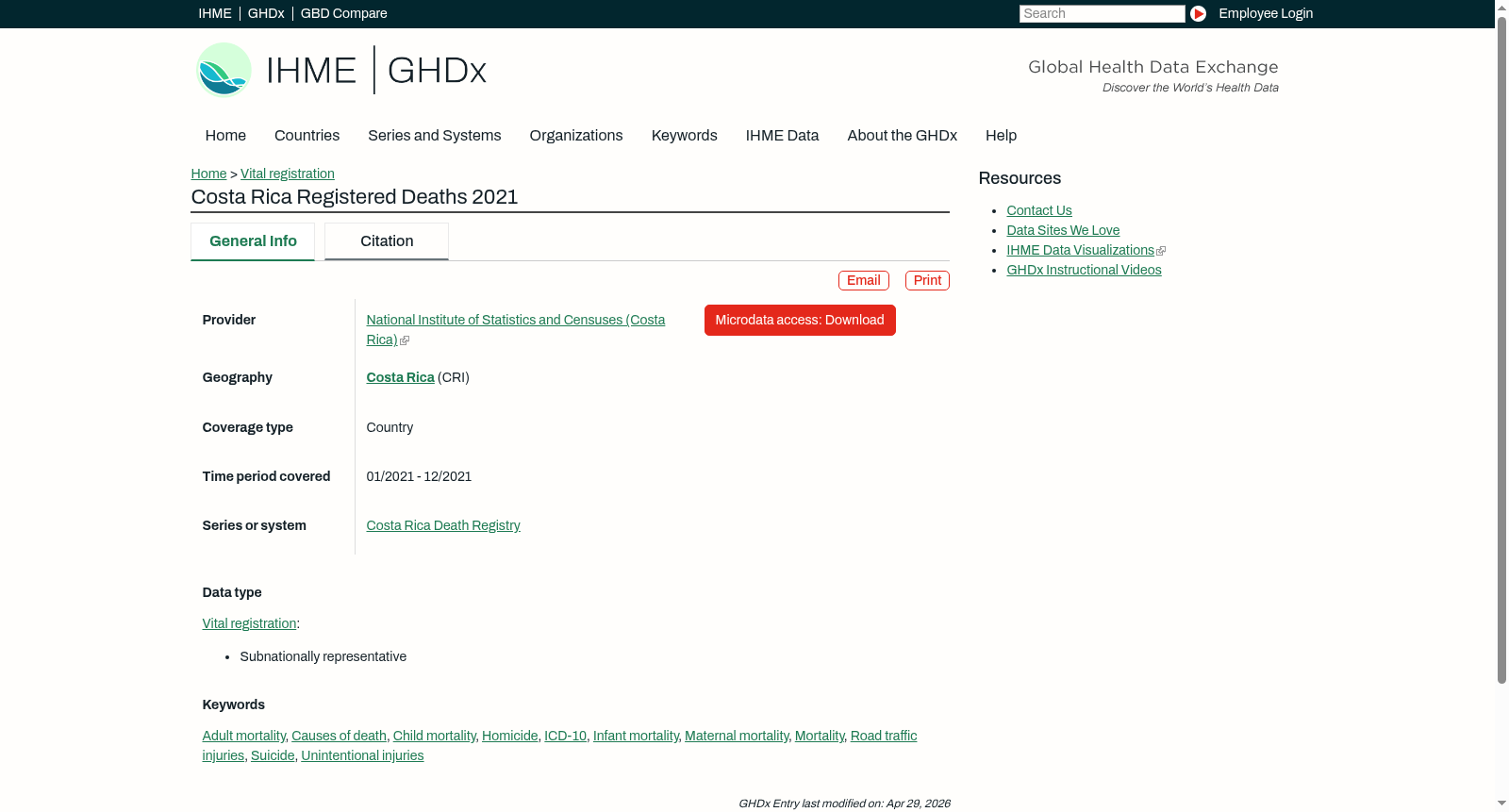
Task: Open the Keywords menu item
Action: pyautogui.click(x=685, y=136)
